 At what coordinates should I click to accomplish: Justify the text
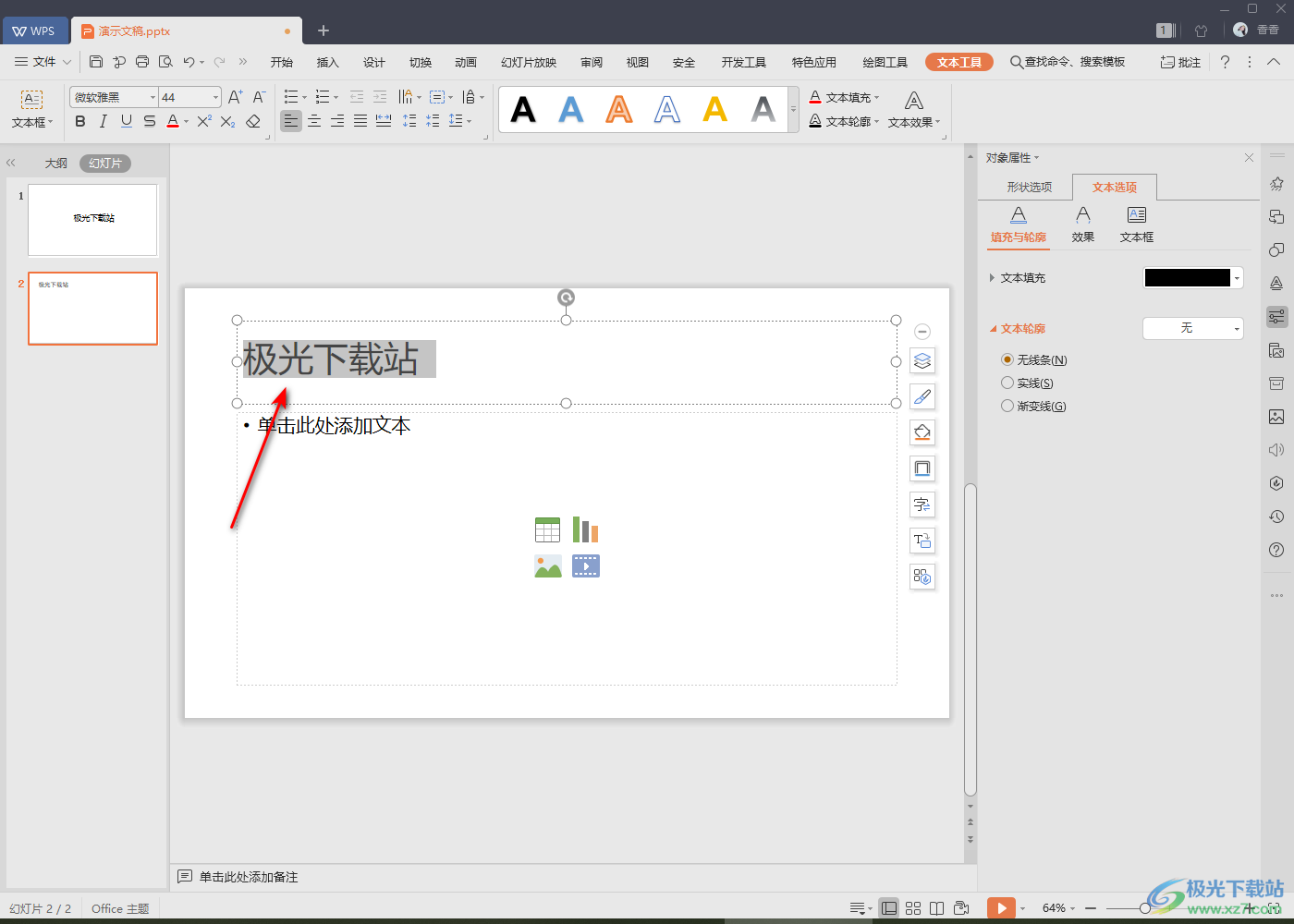[x=360, y=121]
